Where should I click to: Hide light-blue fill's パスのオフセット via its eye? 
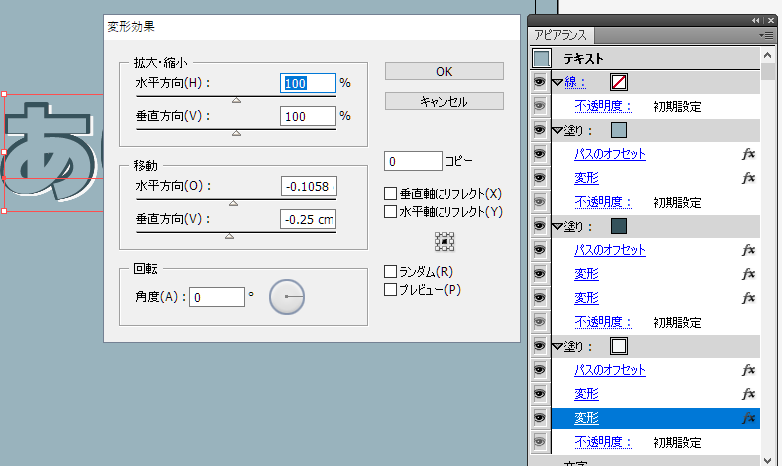tap(540, 154)
